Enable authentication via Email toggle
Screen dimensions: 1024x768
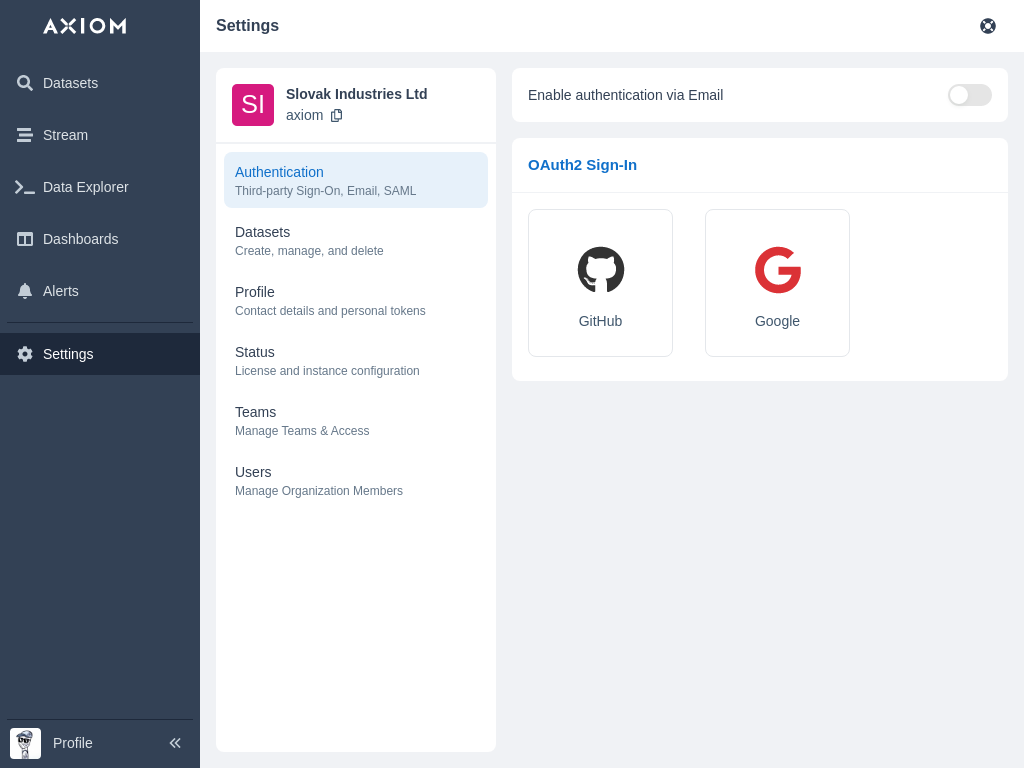click(x=969, y=95)
